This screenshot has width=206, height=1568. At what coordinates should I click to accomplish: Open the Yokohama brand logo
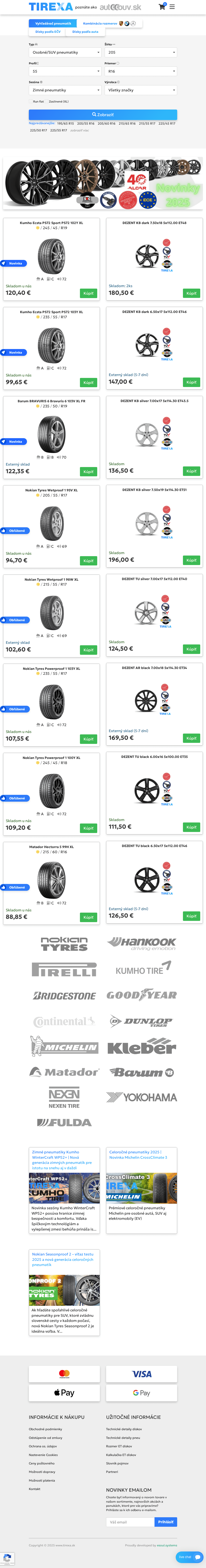pyautogui.click(x=142, y=1097)
